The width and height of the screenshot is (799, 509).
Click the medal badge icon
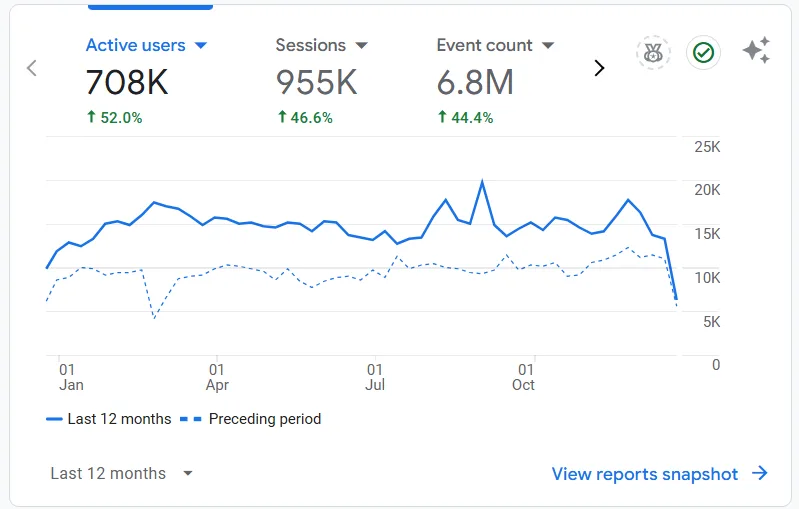click(653, 53)
